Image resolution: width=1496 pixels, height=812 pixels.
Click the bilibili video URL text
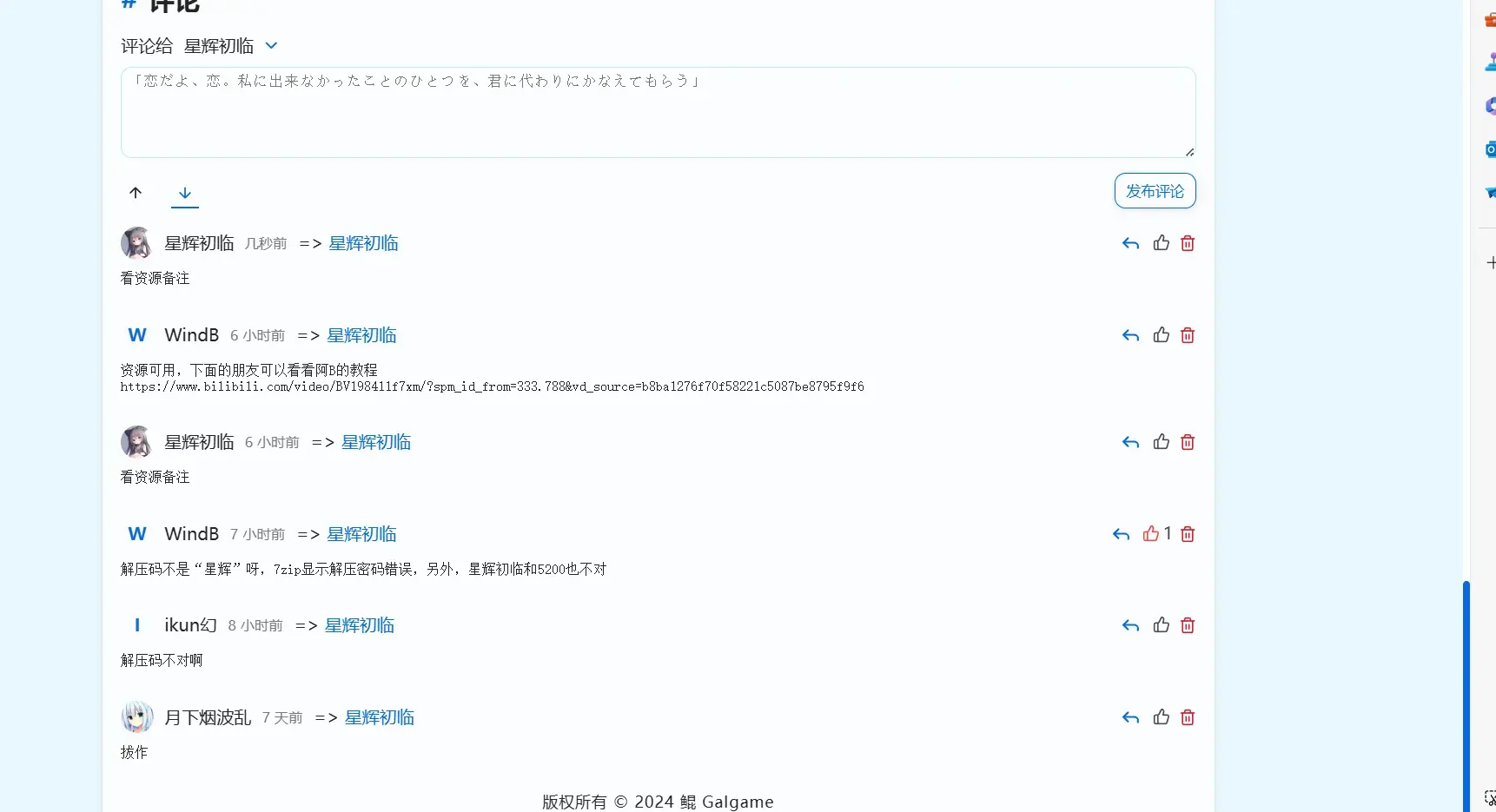(493, 386)
